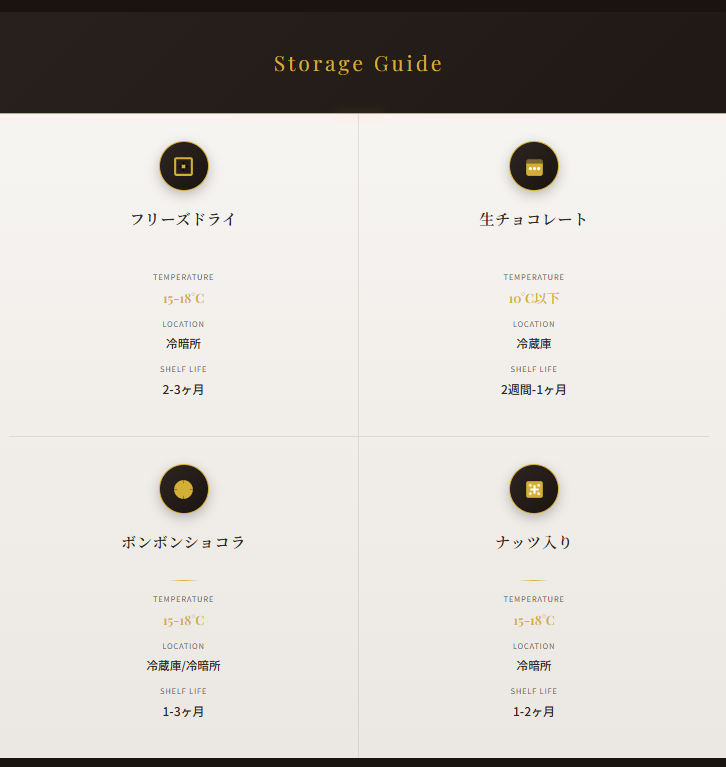This screenshot has height=767, width=726.
Task: Select the ナッツ入り title text
Action: point(534,542)
